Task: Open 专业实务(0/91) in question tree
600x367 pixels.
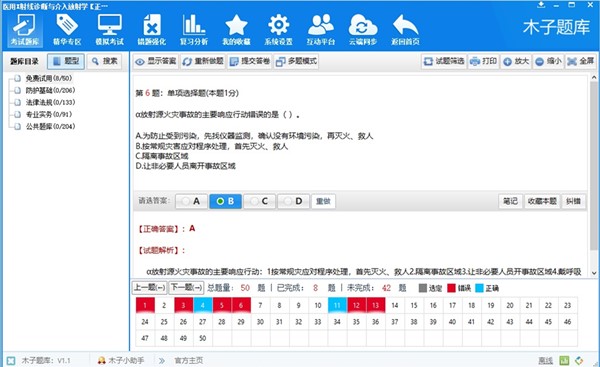Action: (x=49, y=114)
